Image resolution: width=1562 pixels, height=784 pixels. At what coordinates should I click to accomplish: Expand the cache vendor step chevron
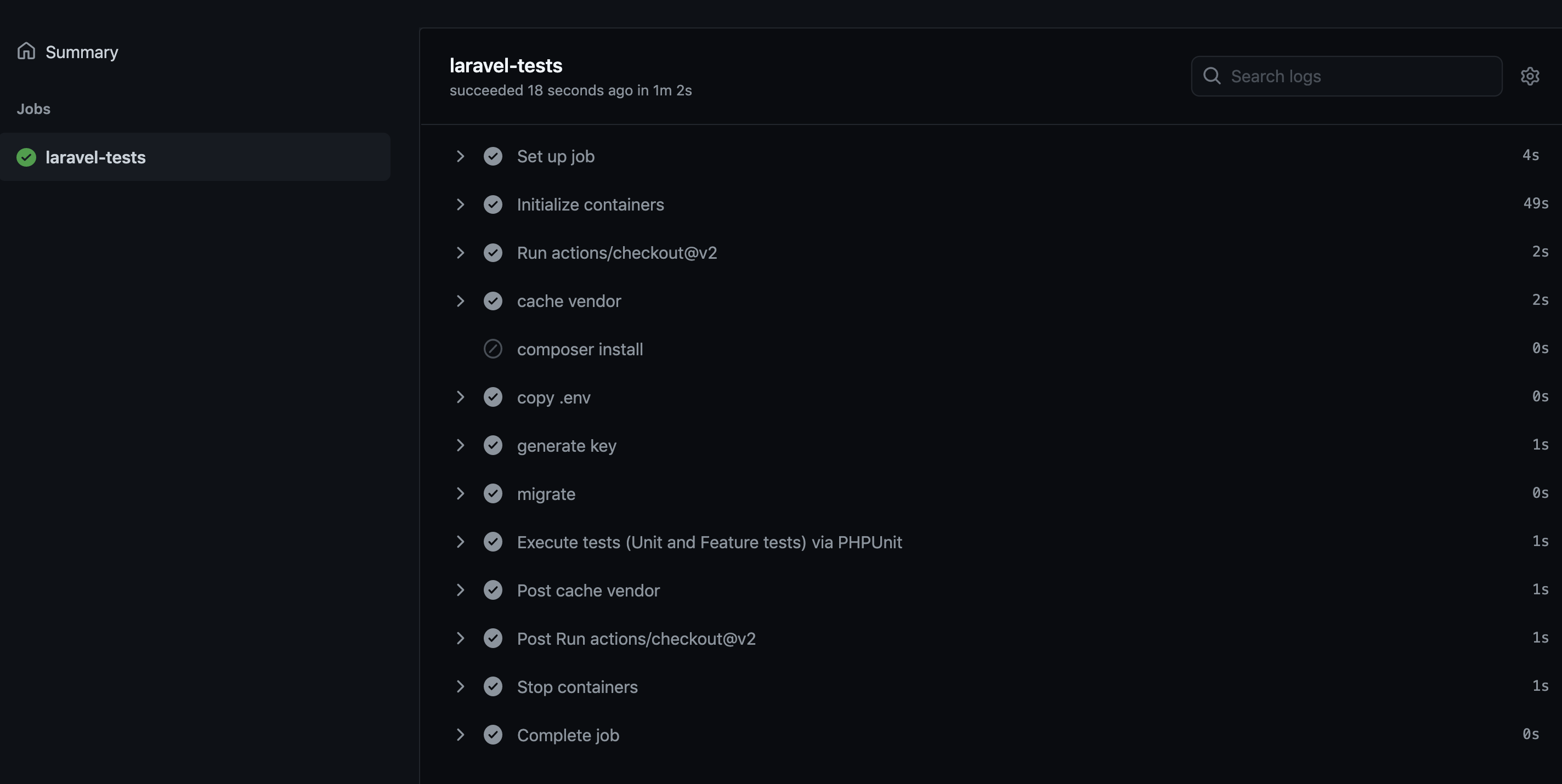click(x=460, y=302)
